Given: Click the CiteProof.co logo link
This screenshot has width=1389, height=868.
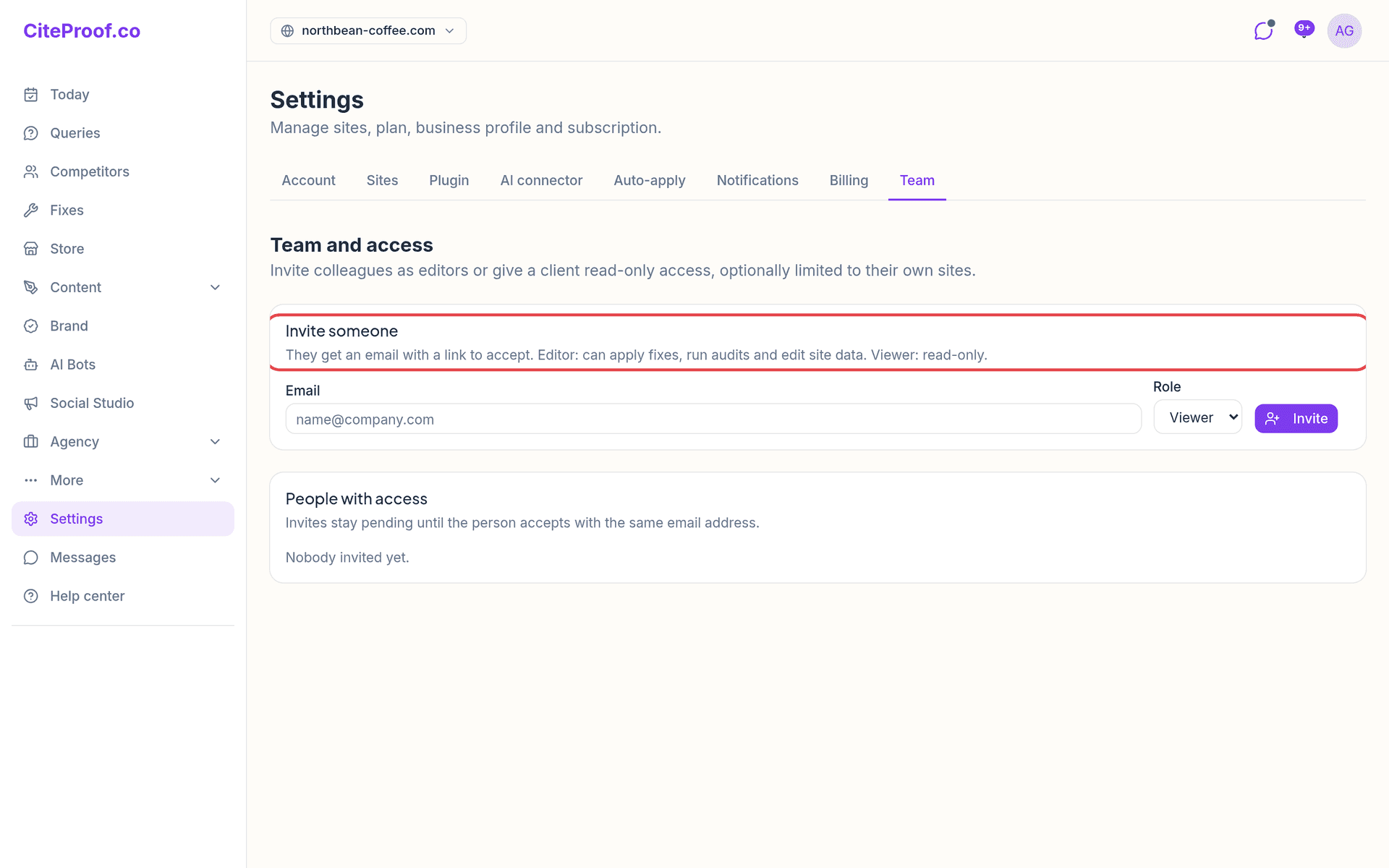Looking at the screenshot, I should tap(82, 31).
